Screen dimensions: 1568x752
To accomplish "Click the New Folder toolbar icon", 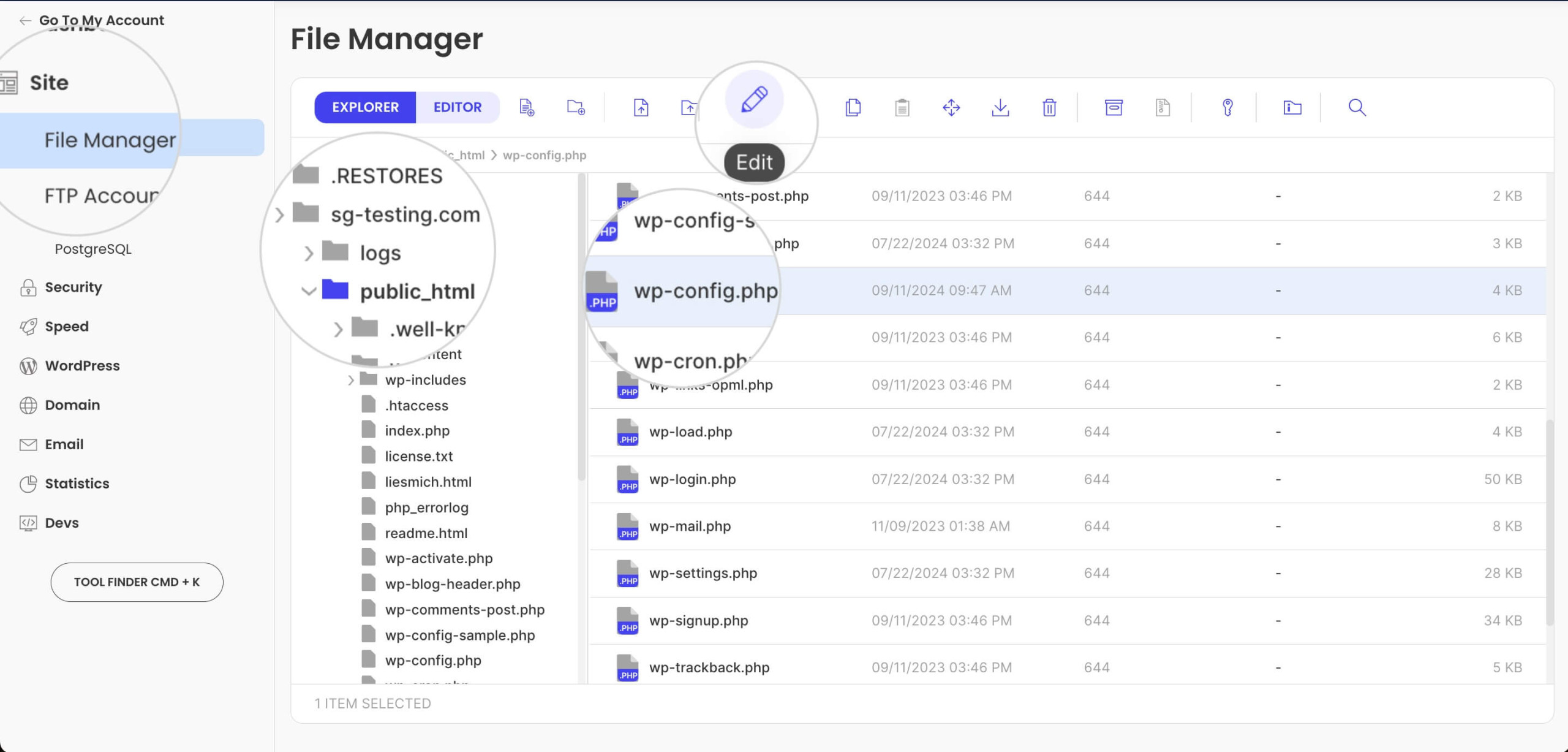I will coord(576,107).
